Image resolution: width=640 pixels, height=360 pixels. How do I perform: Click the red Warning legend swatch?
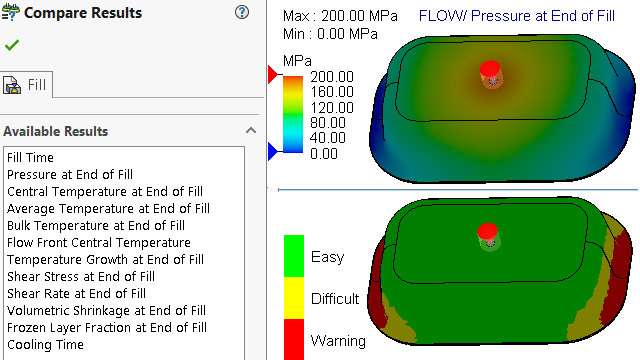294,339
